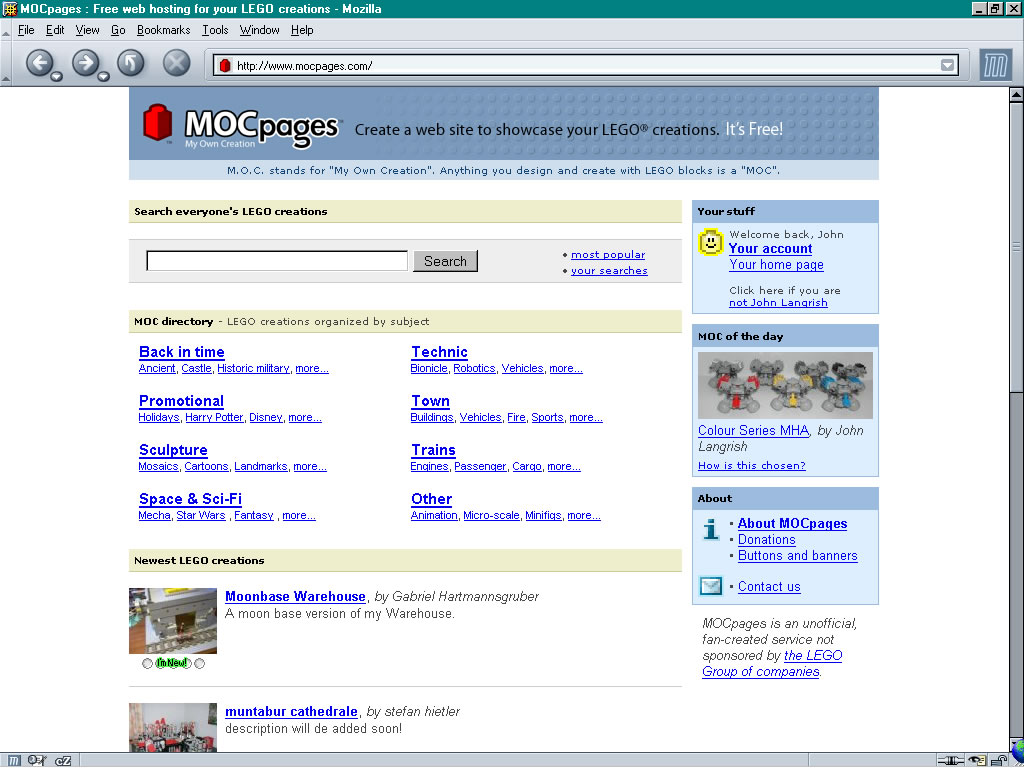Select the last rating circle under Moonbase Warehouse
This screenshot has width=1024, height=768.
[x=200, y=664]
